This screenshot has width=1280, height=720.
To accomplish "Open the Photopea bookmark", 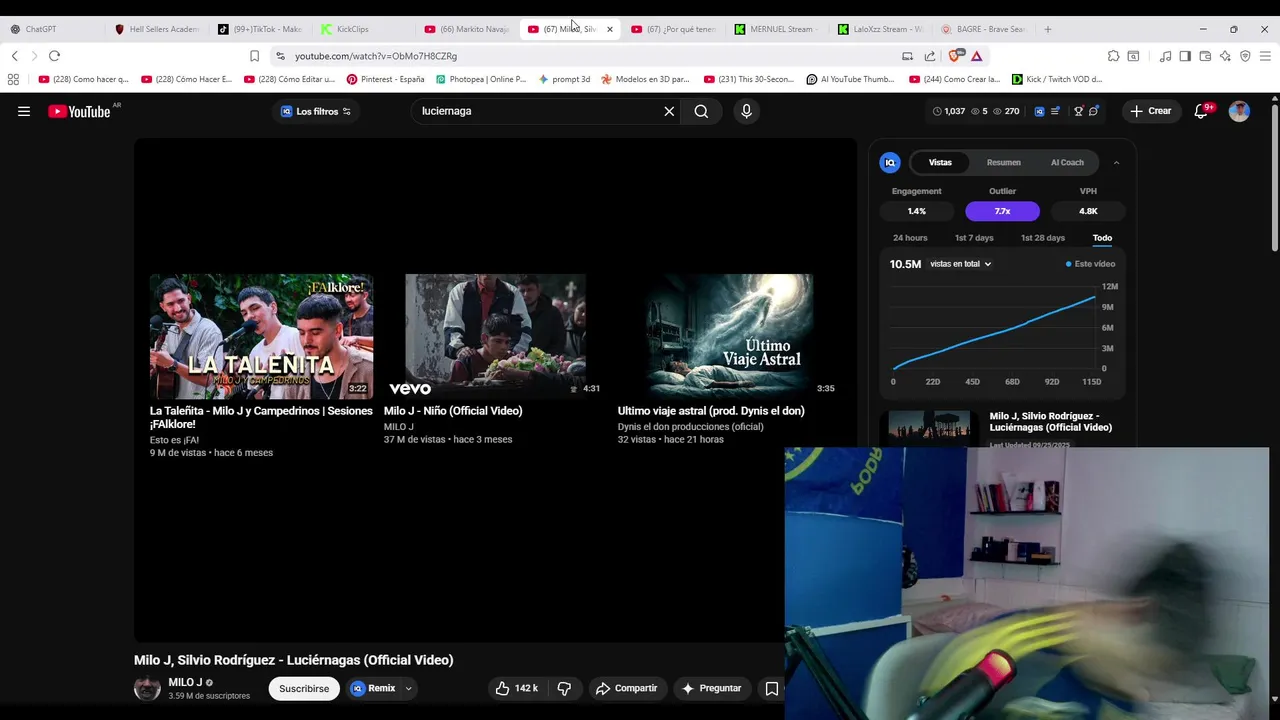I will (x=481, y=79).
